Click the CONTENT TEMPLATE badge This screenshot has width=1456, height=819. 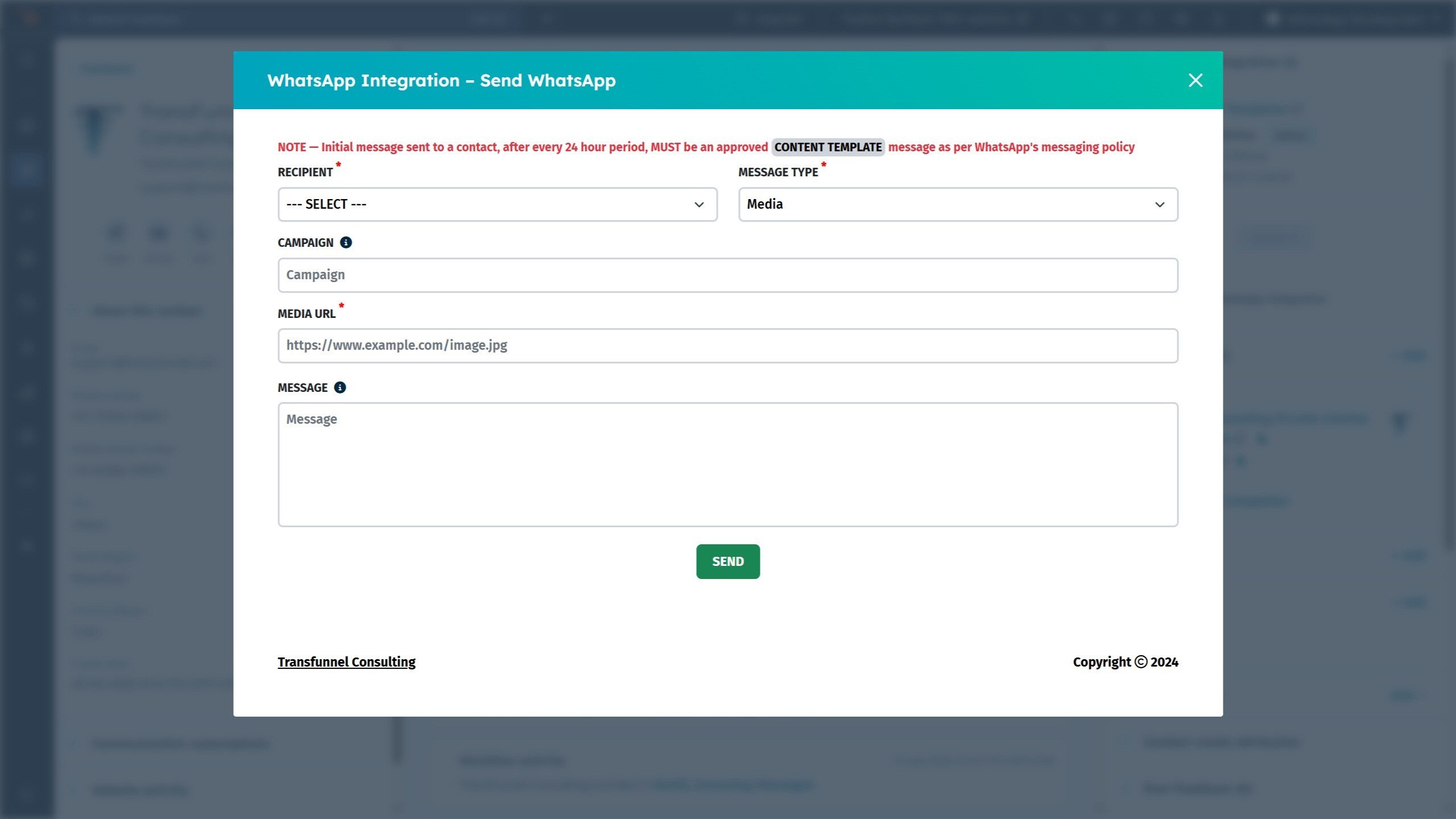tap(828, 147)
